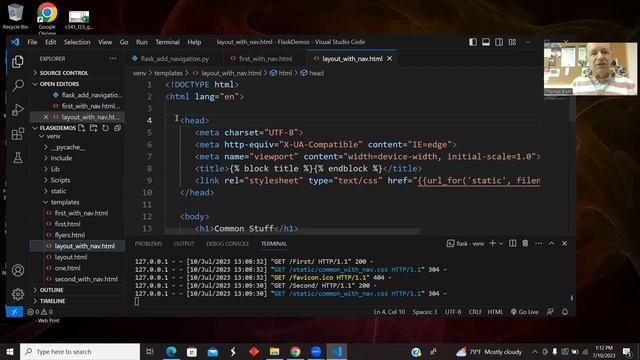640x360 pixels.
Task: Click Ln 4, Col 10 position in status bar
Action: (x=389, y=312)
